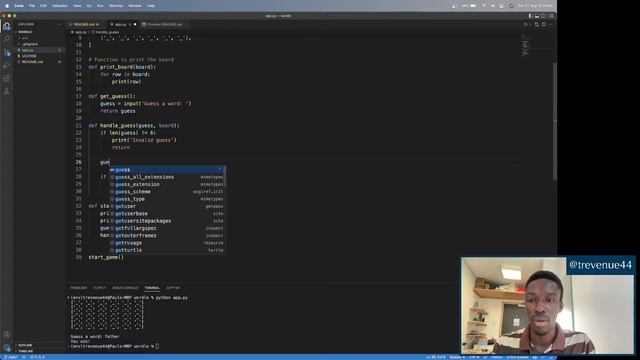Click the terminal prompt input line
Viewport: 640px width, 360px height.
114,346
